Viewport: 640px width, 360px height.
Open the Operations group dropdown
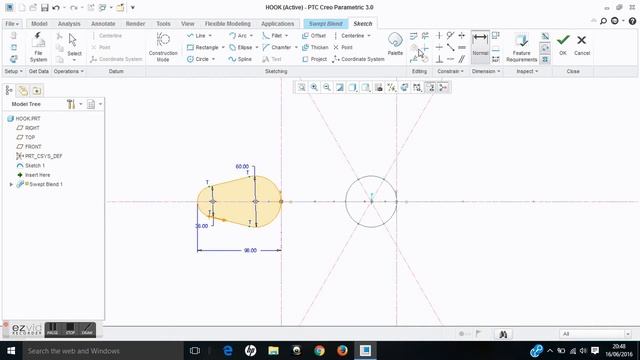click(69, 71)
